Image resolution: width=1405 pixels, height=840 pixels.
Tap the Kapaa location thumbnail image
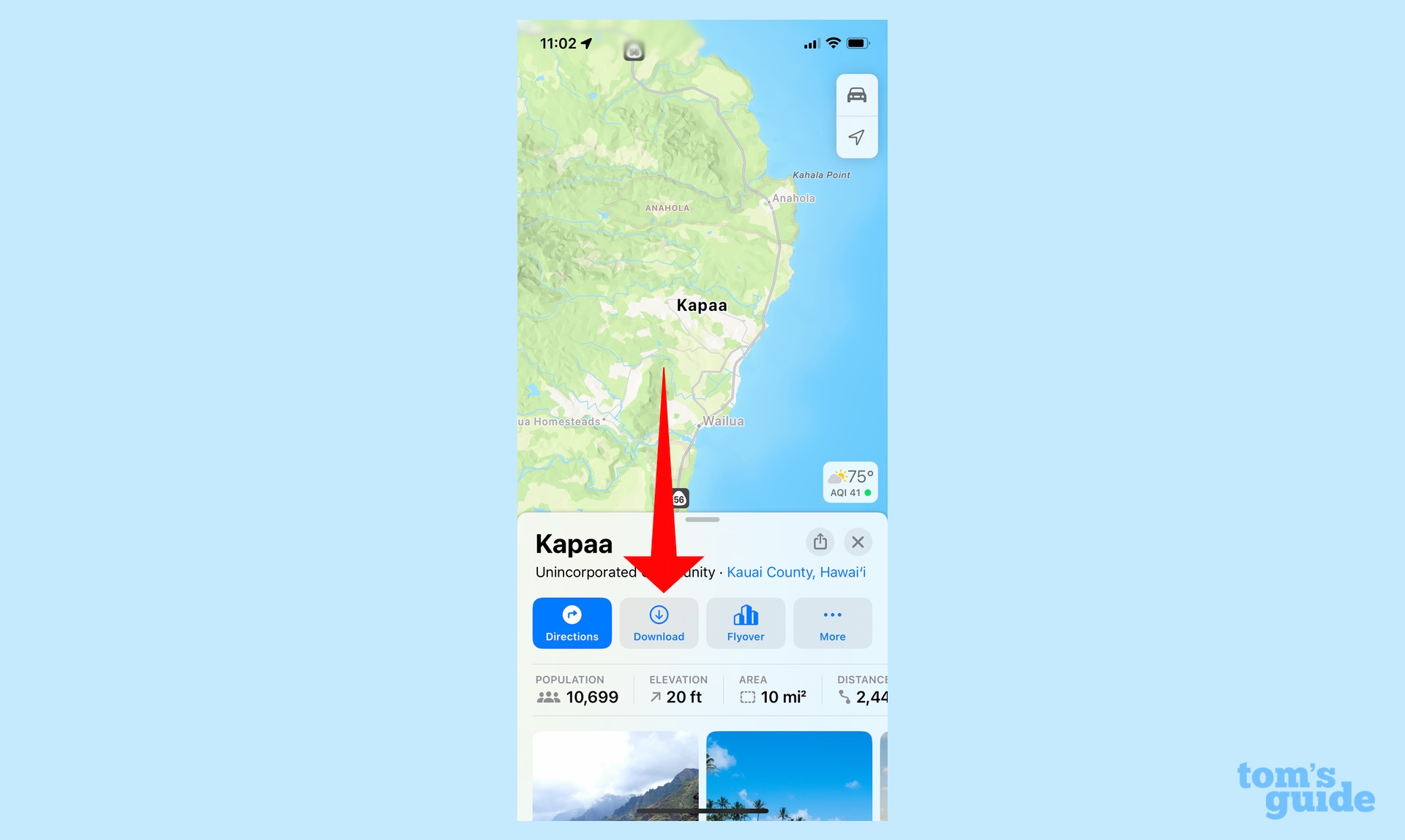(613, 775)
